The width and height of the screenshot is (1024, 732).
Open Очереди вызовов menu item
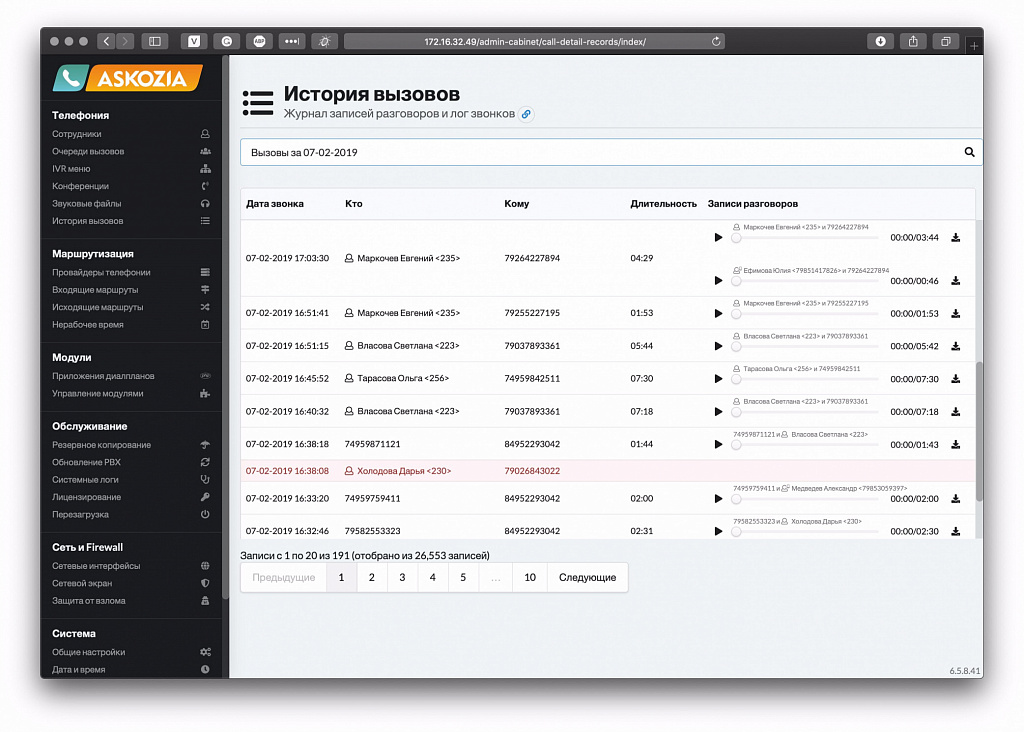pos(88,151)
